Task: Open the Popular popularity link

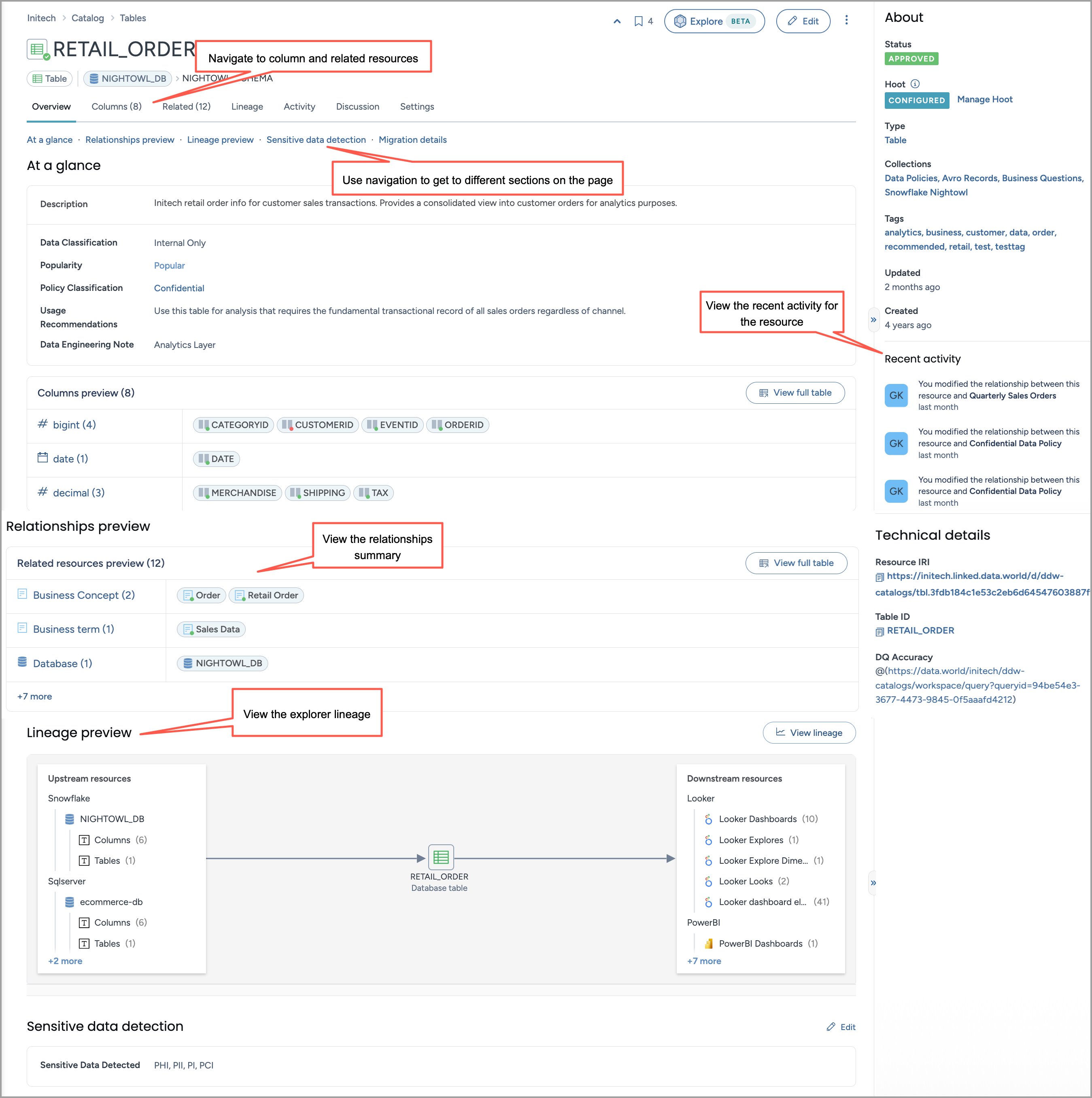Action: click(169, 265)
